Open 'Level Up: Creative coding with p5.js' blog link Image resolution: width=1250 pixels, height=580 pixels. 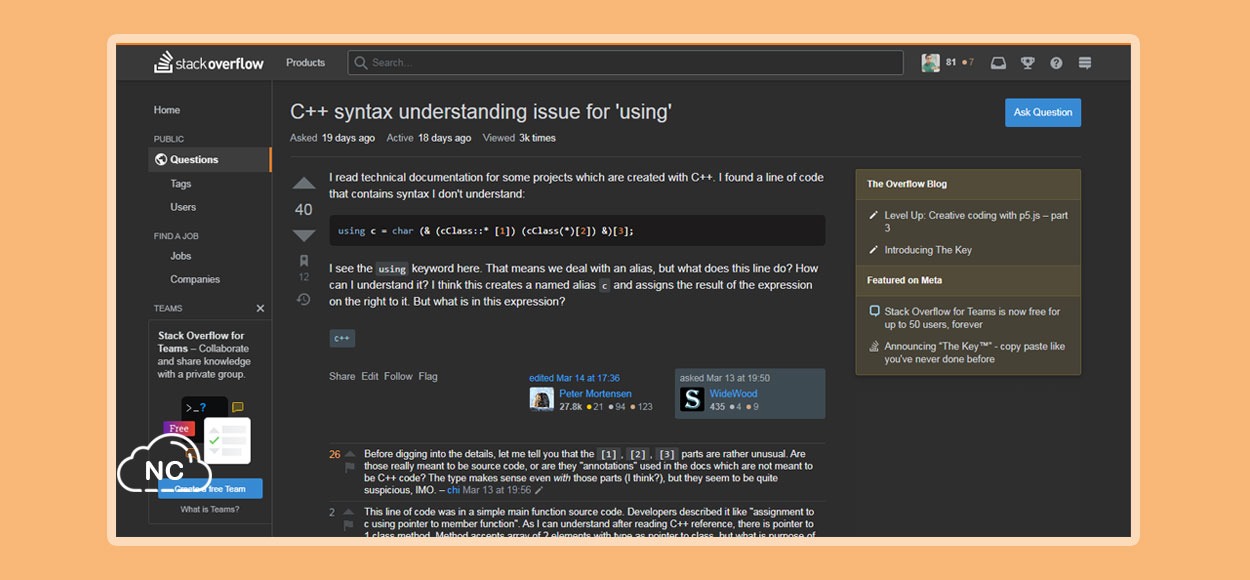pos(976,222)
